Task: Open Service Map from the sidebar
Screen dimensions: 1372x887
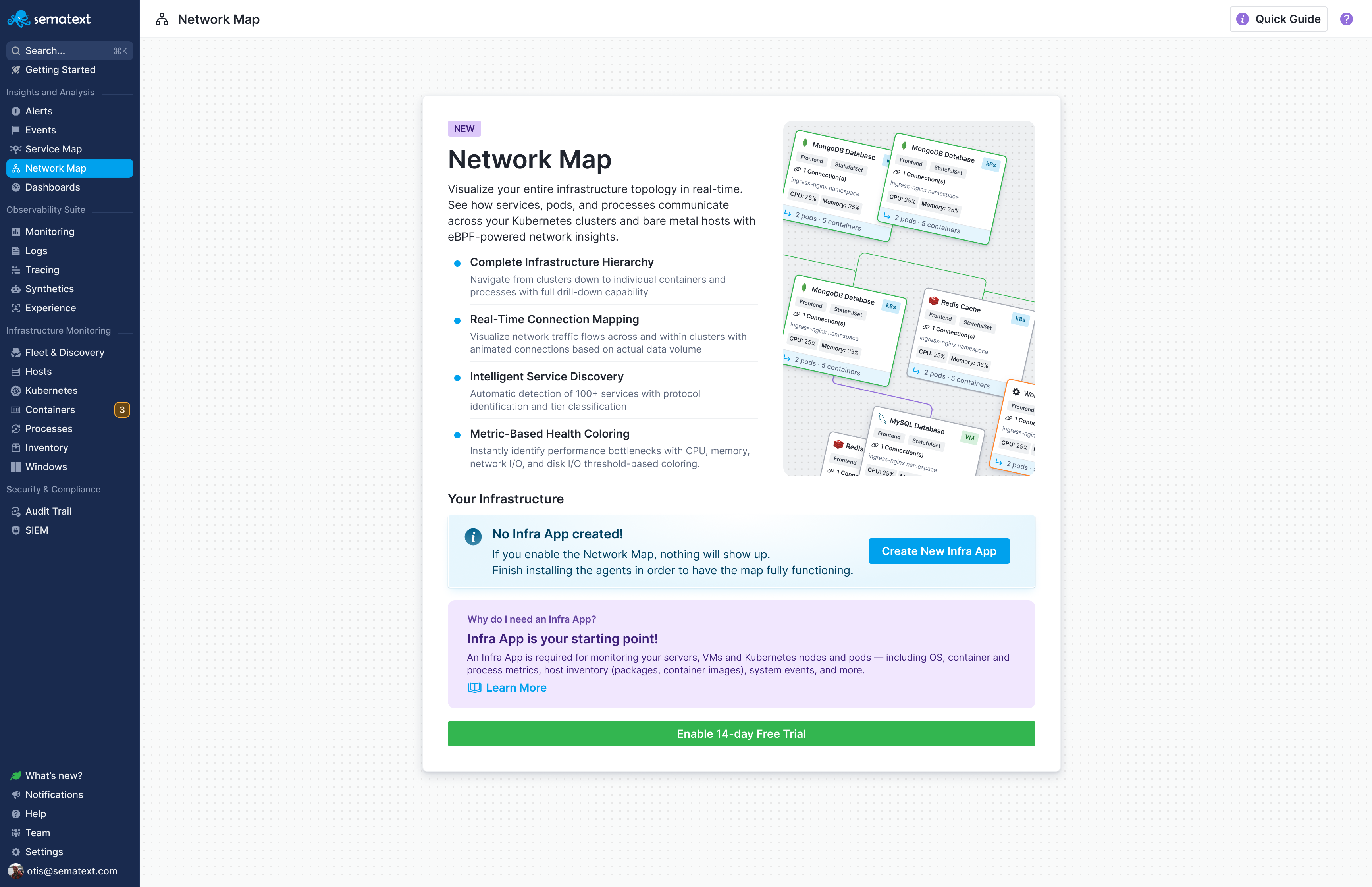Action: pos(54,149)
